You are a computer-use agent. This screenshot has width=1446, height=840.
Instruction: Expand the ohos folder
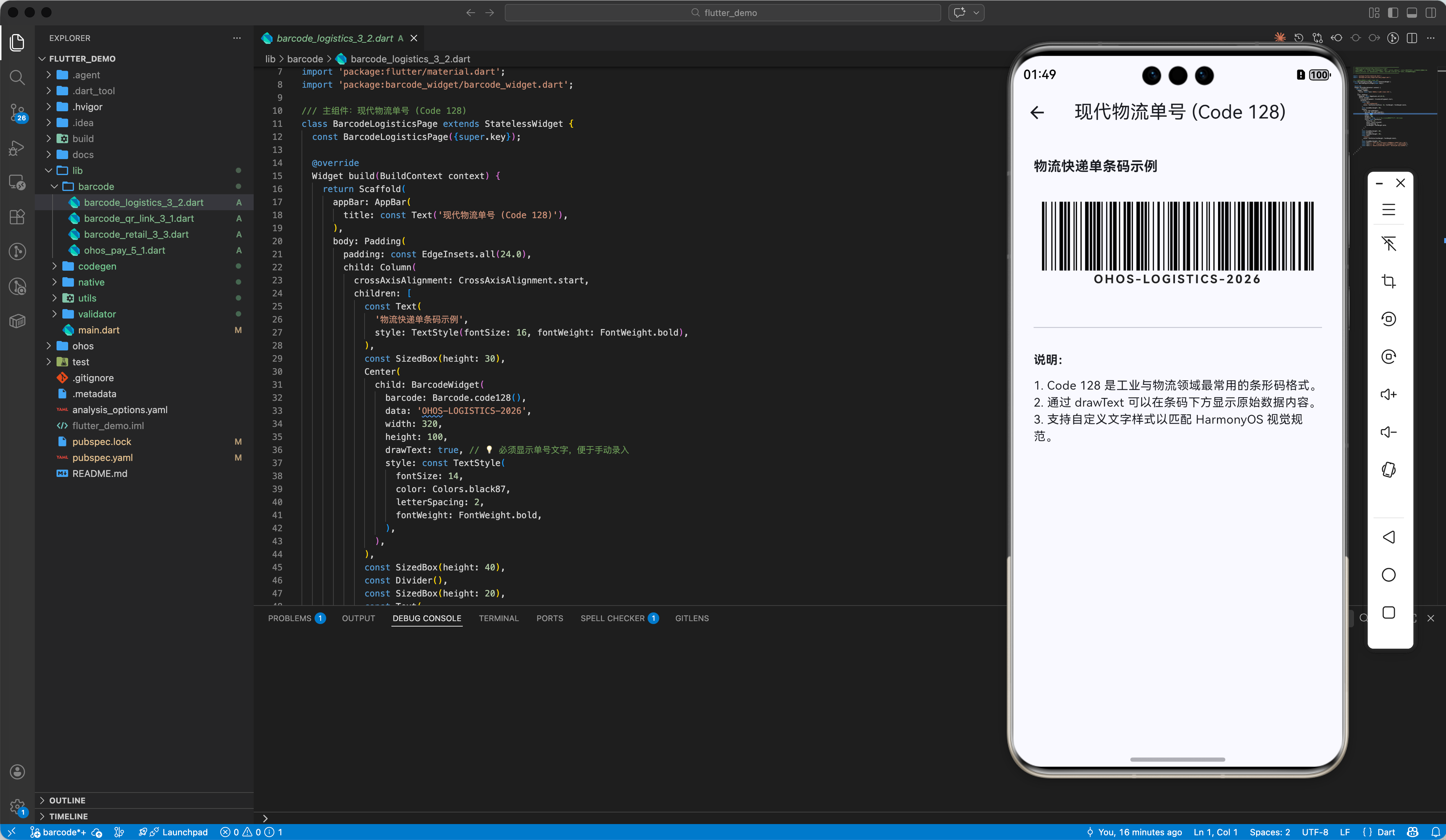click(83, 346)
